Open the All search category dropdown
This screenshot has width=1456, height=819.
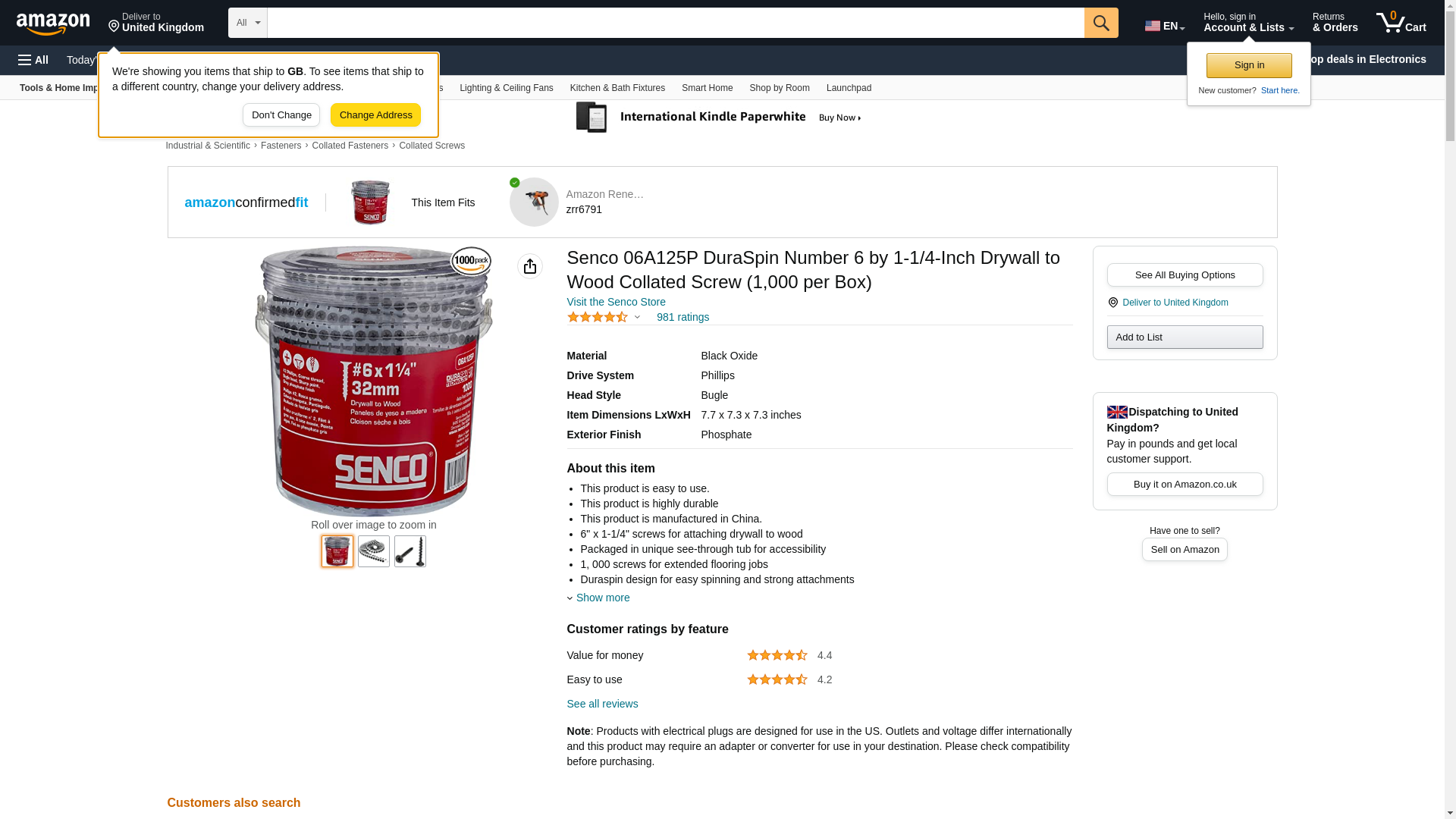(x=247, y=23)
